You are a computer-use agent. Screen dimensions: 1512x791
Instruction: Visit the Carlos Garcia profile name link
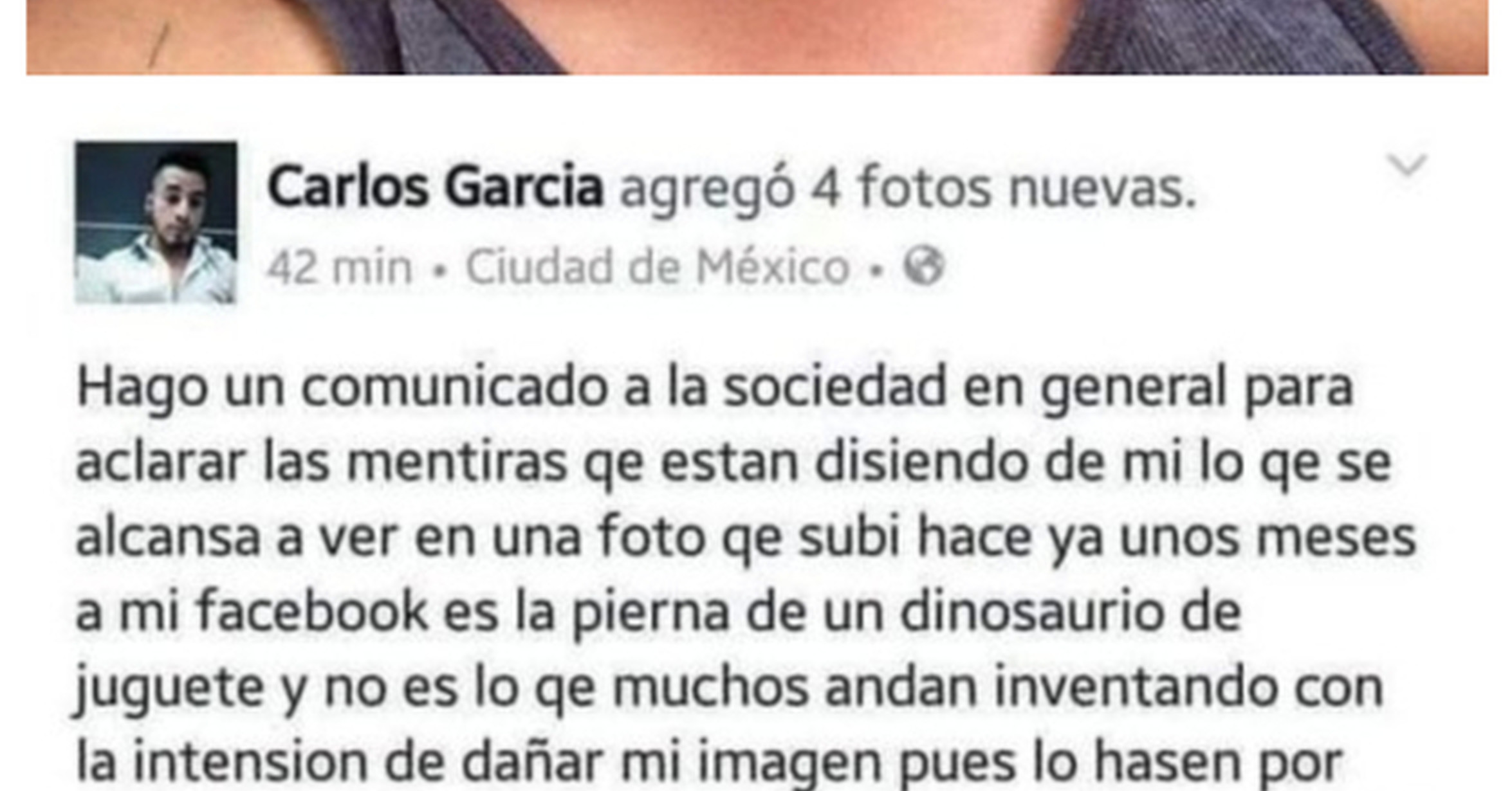coord(436,187)
